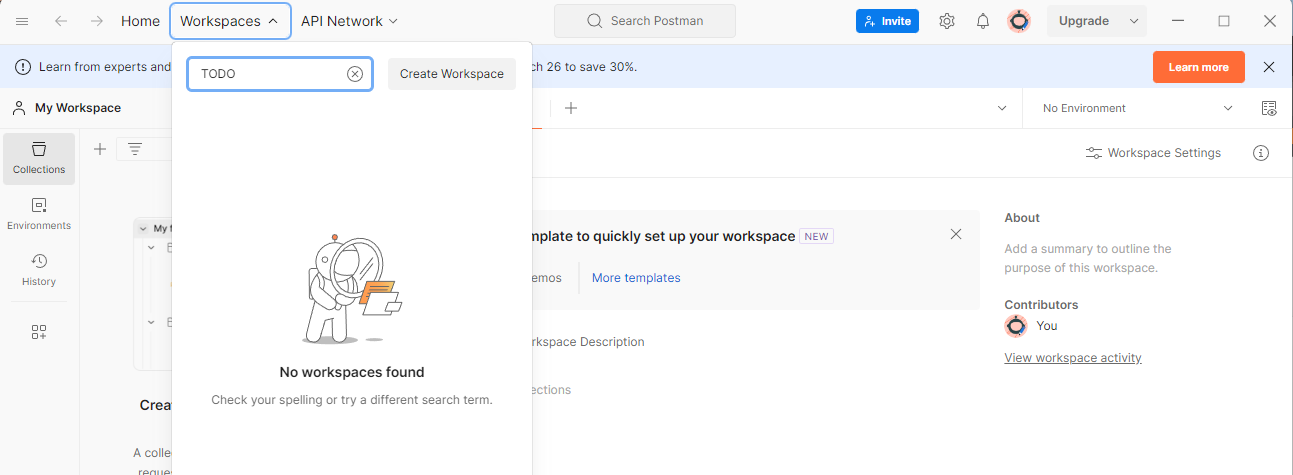Click View workspace activity link
This screenshot has width=1293, height=475.
(x=1073, y=358)
